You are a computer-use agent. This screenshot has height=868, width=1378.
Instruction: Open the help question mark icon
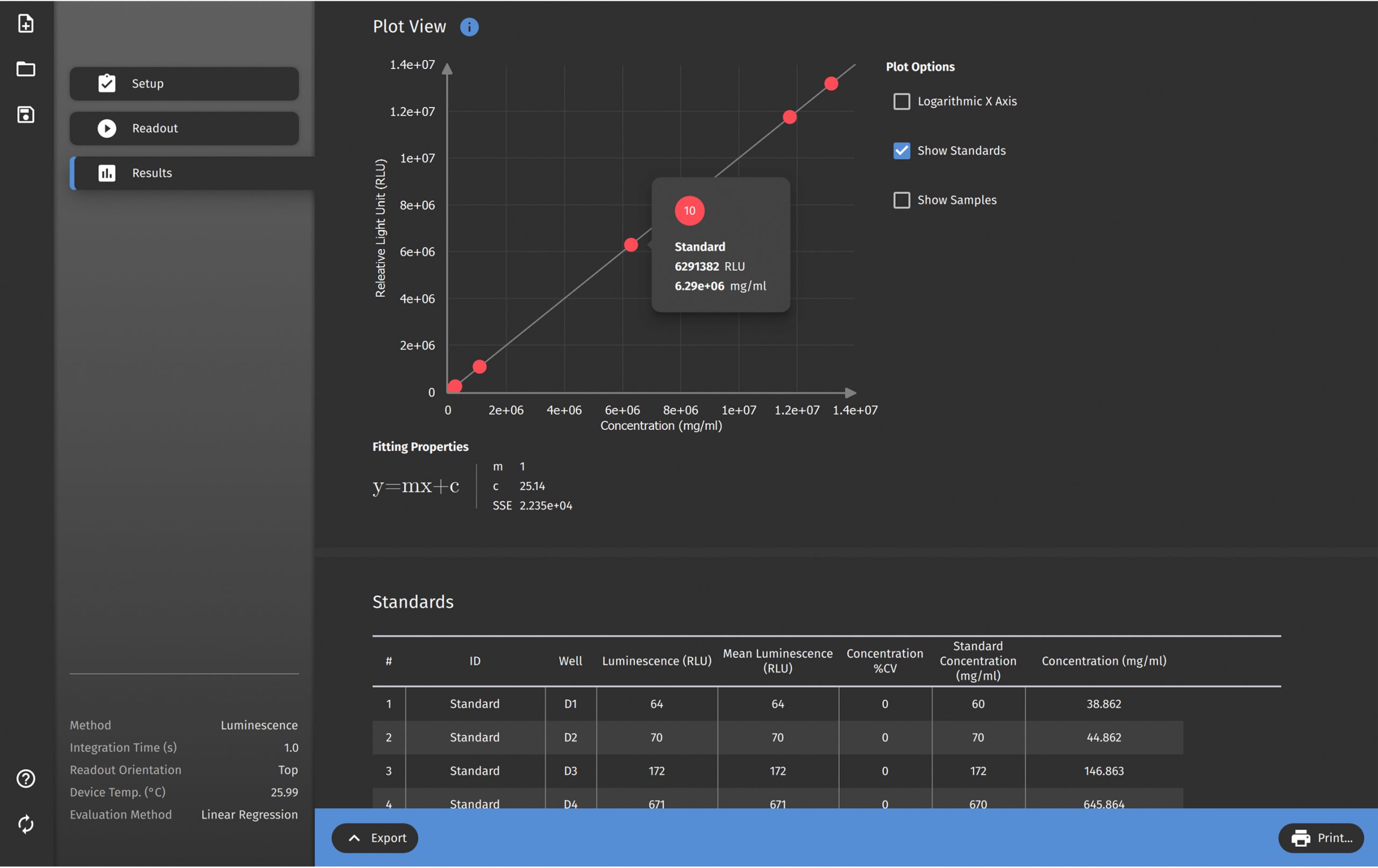pos(26,779)
